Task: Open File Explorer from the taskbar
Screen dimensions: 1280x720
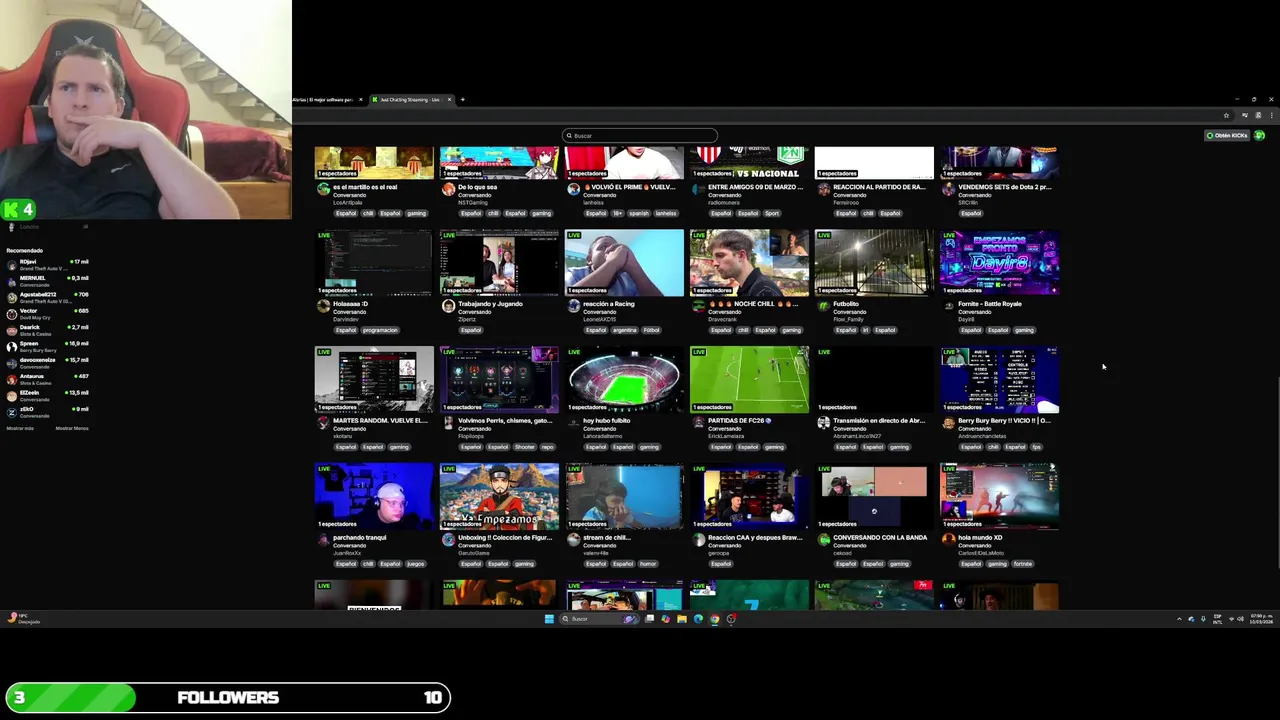Action: (682, 619)
